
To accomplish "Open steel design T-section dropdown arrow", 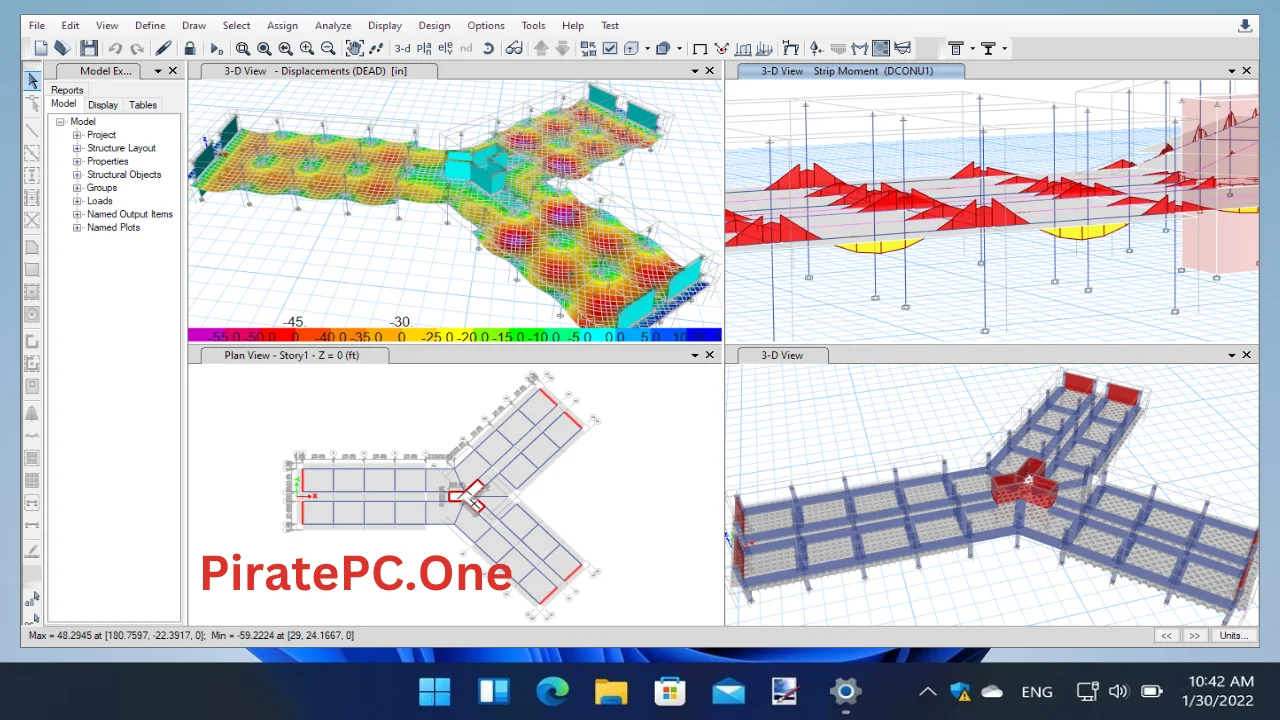I will [x=1004, y=48].
